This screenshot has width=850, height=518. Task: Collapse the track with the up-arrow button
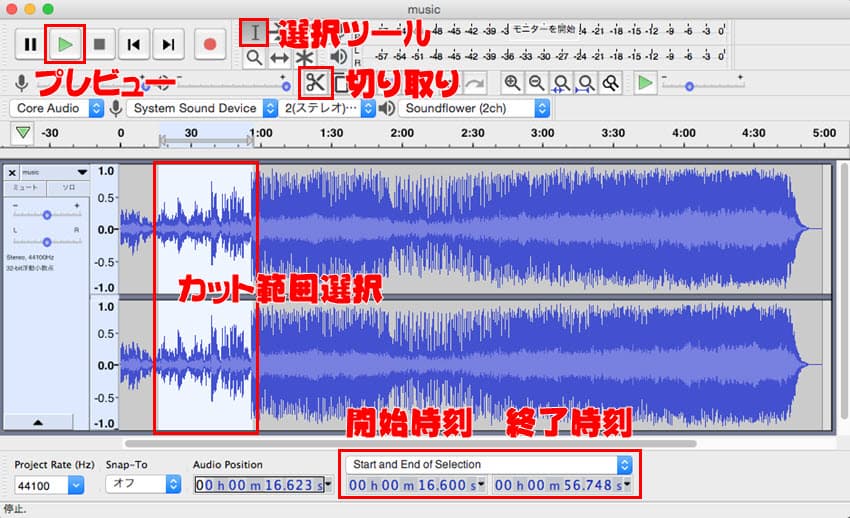[38, 422]
